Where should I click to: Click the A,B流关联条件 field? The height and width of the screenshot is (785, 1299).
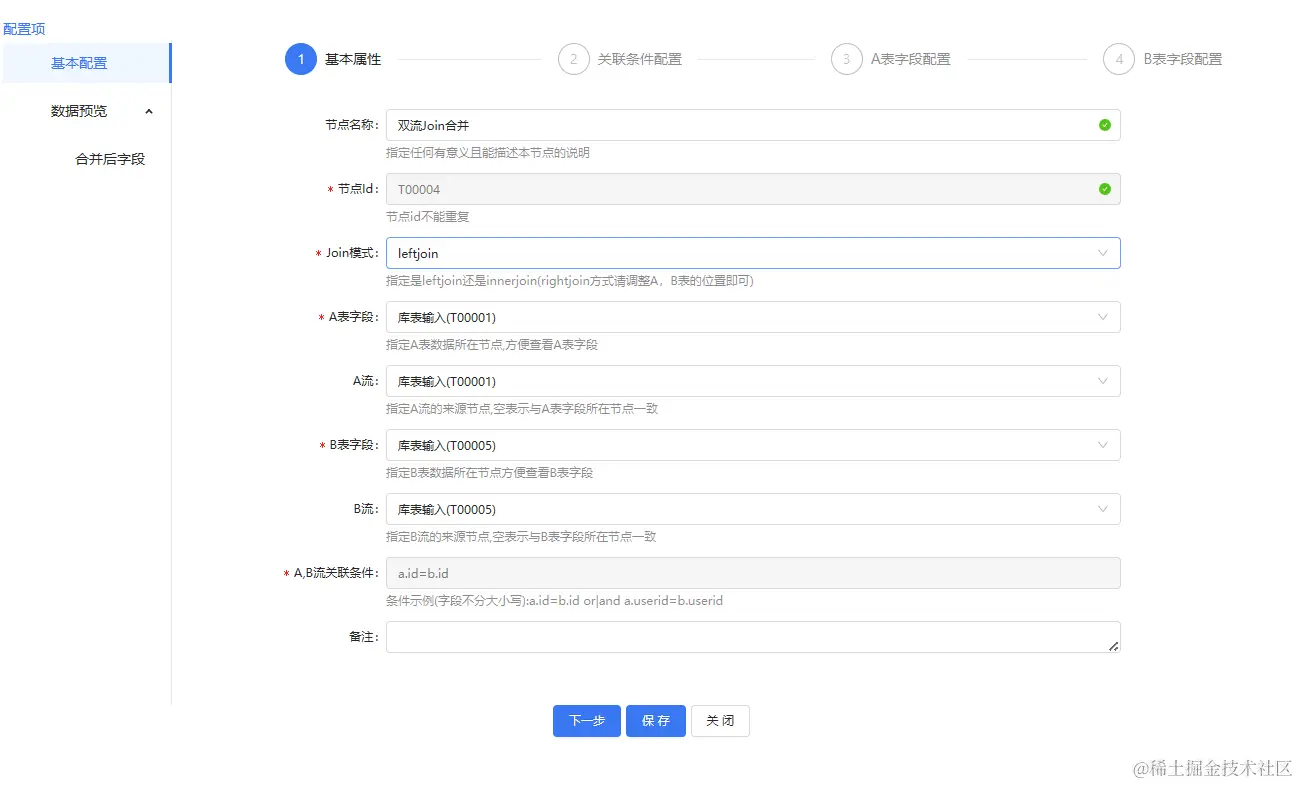coord(753,573)
